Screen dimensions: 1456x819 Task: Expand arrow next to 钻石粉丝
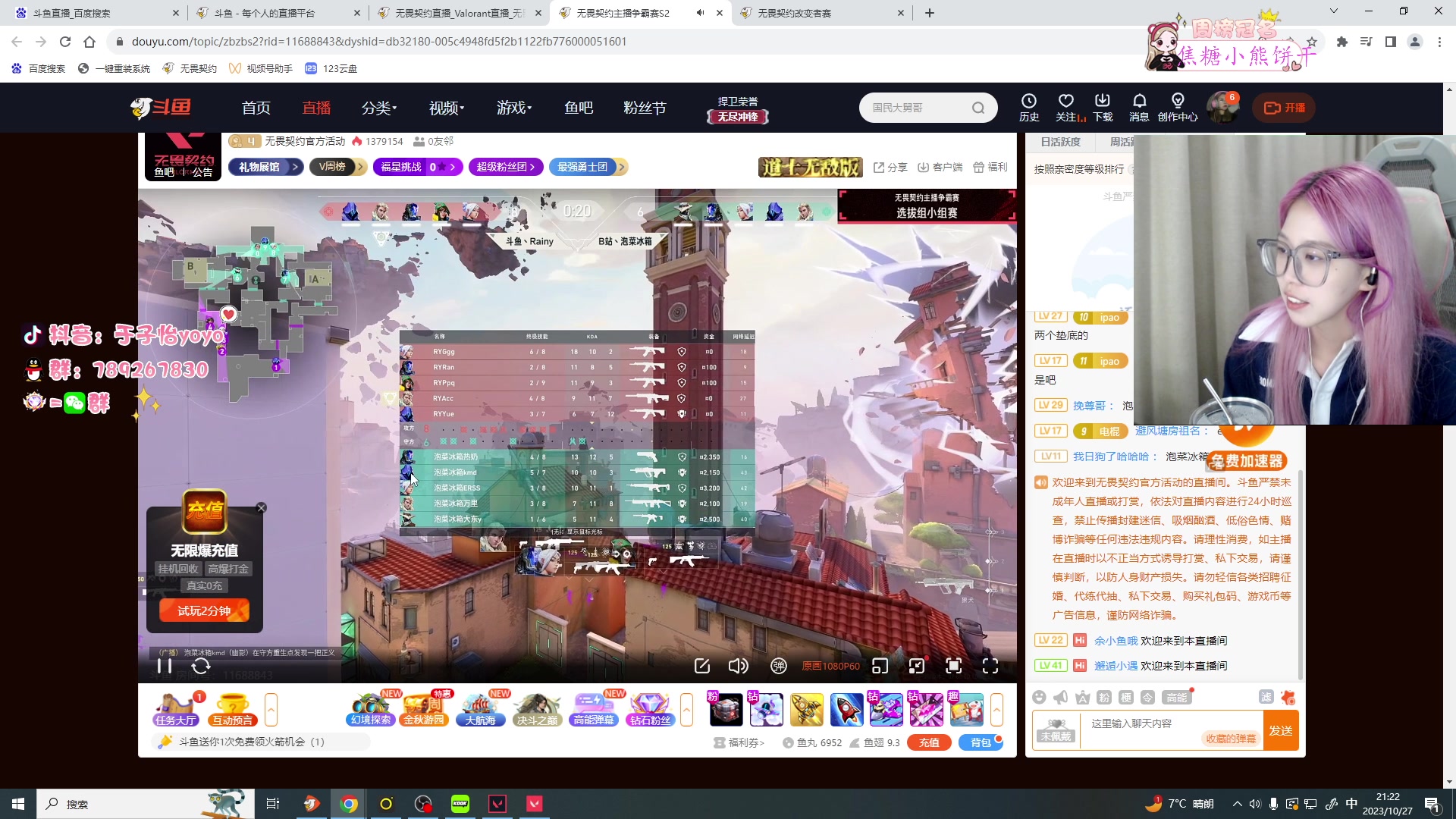(x=686, y=709)
